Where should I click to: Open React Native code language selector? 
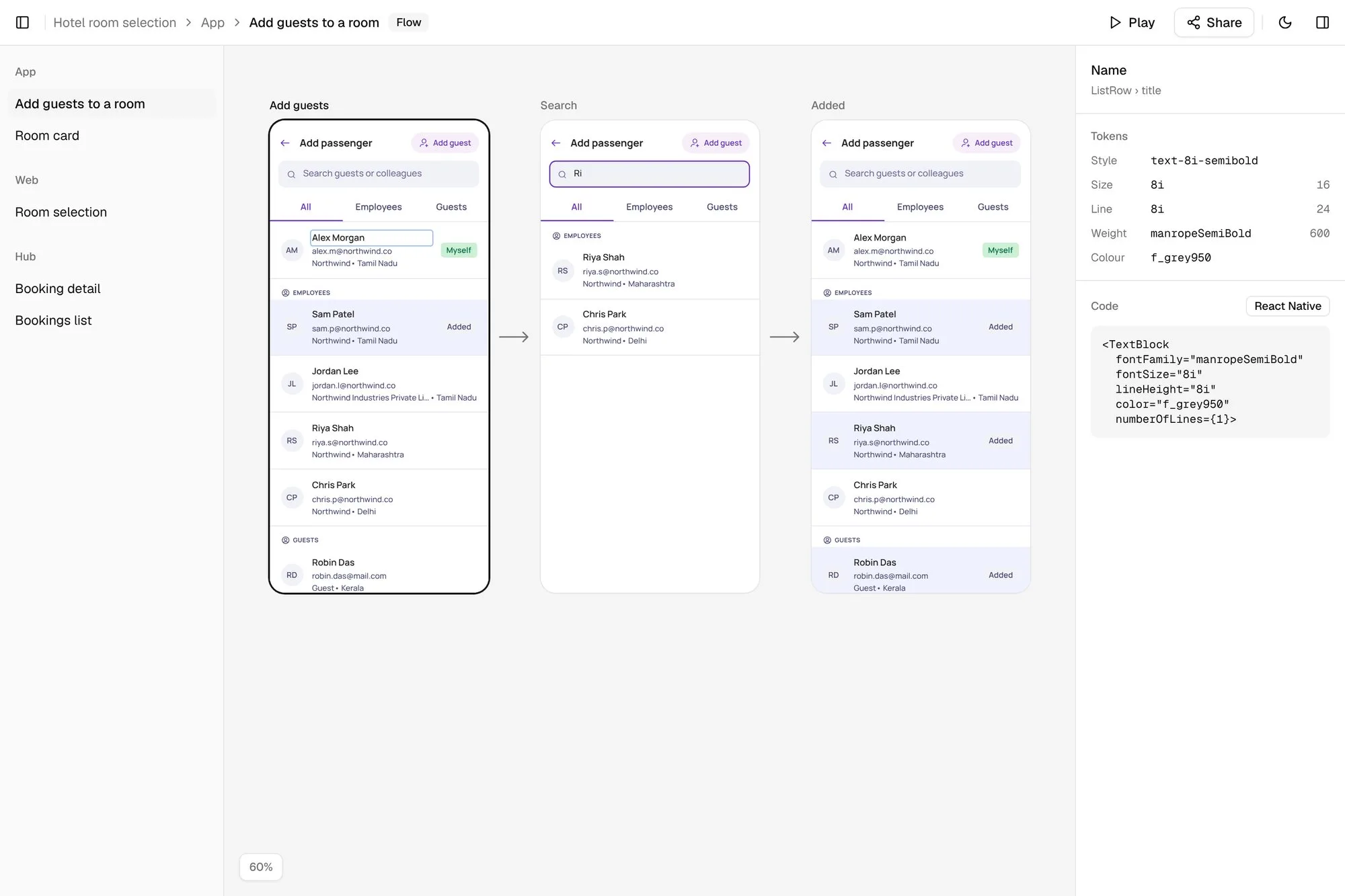point(1287,306)
